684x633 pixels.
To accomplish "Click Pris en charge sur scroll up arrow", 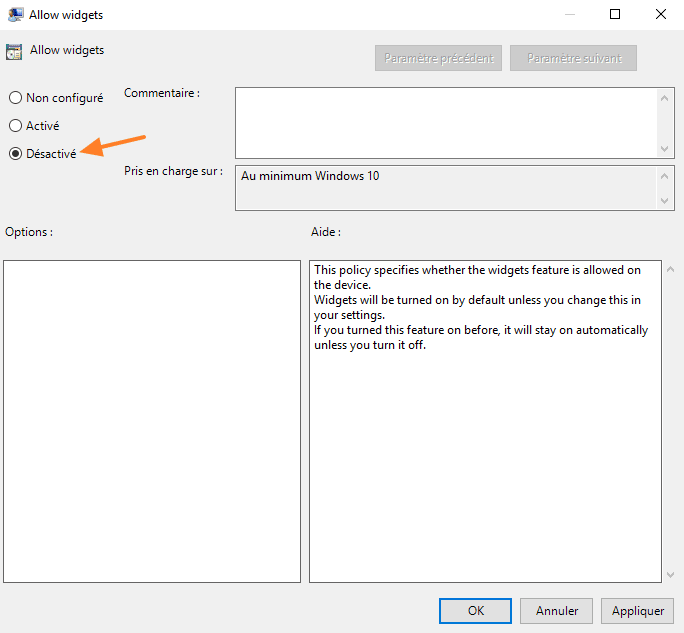I will 666,175.
